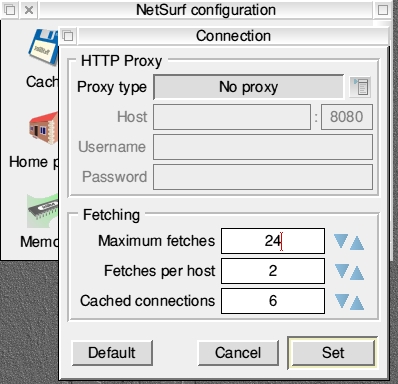Screen dimensions: 398x384
Task: Click the Fetches per host input field
Action: point(273,271)
